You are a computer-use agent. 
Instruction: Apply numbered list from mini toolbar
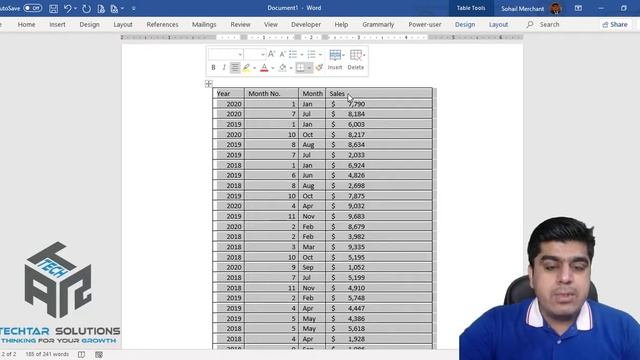tap(311, 54)
